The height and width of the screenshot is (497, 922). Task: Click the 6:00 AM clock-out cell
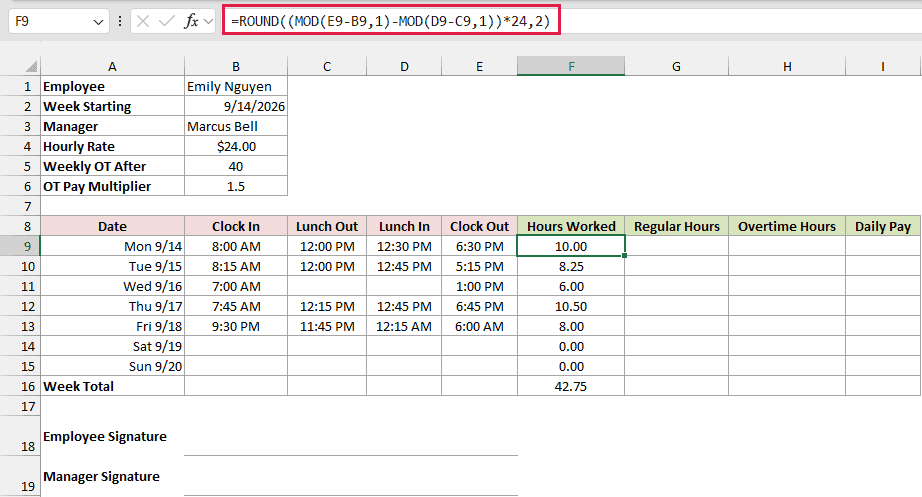480,326
